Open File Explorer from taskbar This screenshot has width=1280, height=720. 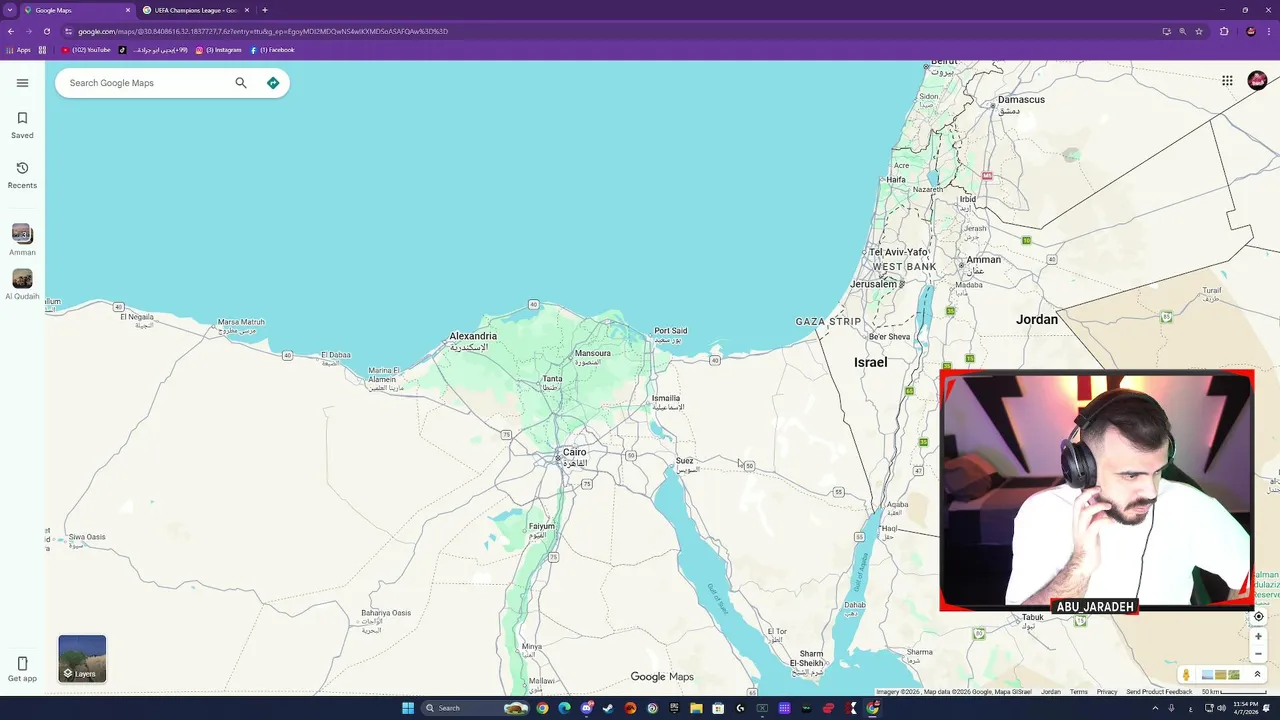pos(696,708)
